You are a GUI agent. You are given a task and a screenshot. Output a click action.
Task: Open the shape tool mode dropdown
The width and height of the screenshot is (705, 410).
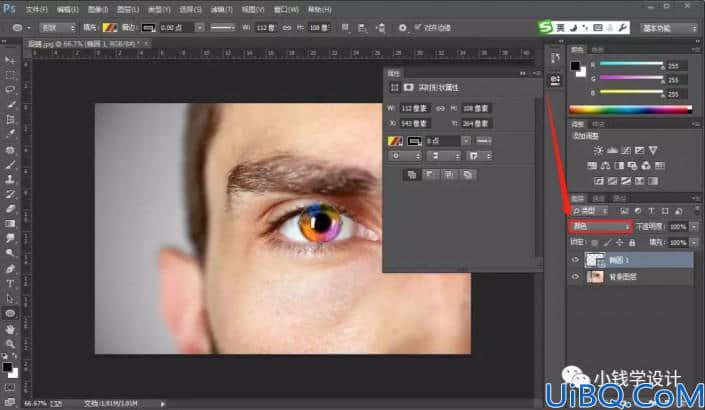point(57,28)
